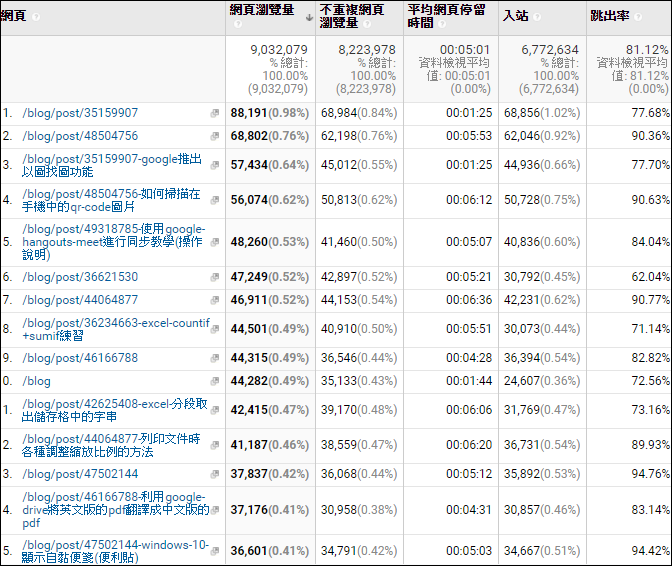Sort by 不重複網頁瀏覽量 column header
Viewport: 672px width, 566px height.
pos(352,16)
